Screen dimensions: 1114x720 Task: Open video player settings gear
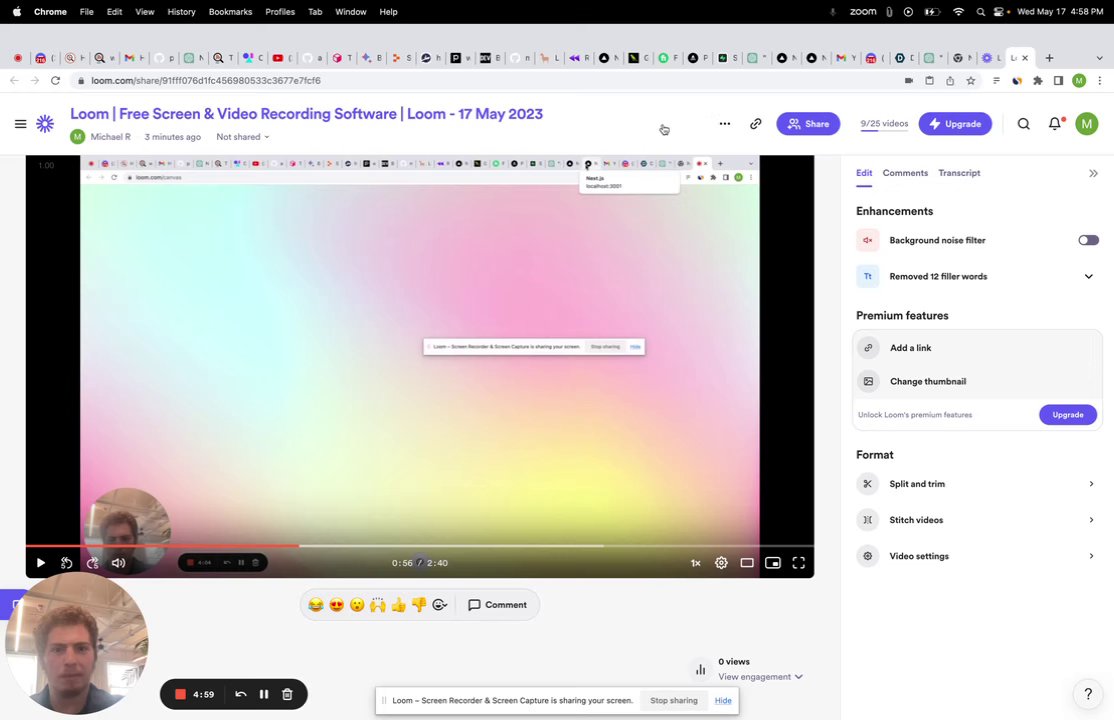[x=721, y=563]
